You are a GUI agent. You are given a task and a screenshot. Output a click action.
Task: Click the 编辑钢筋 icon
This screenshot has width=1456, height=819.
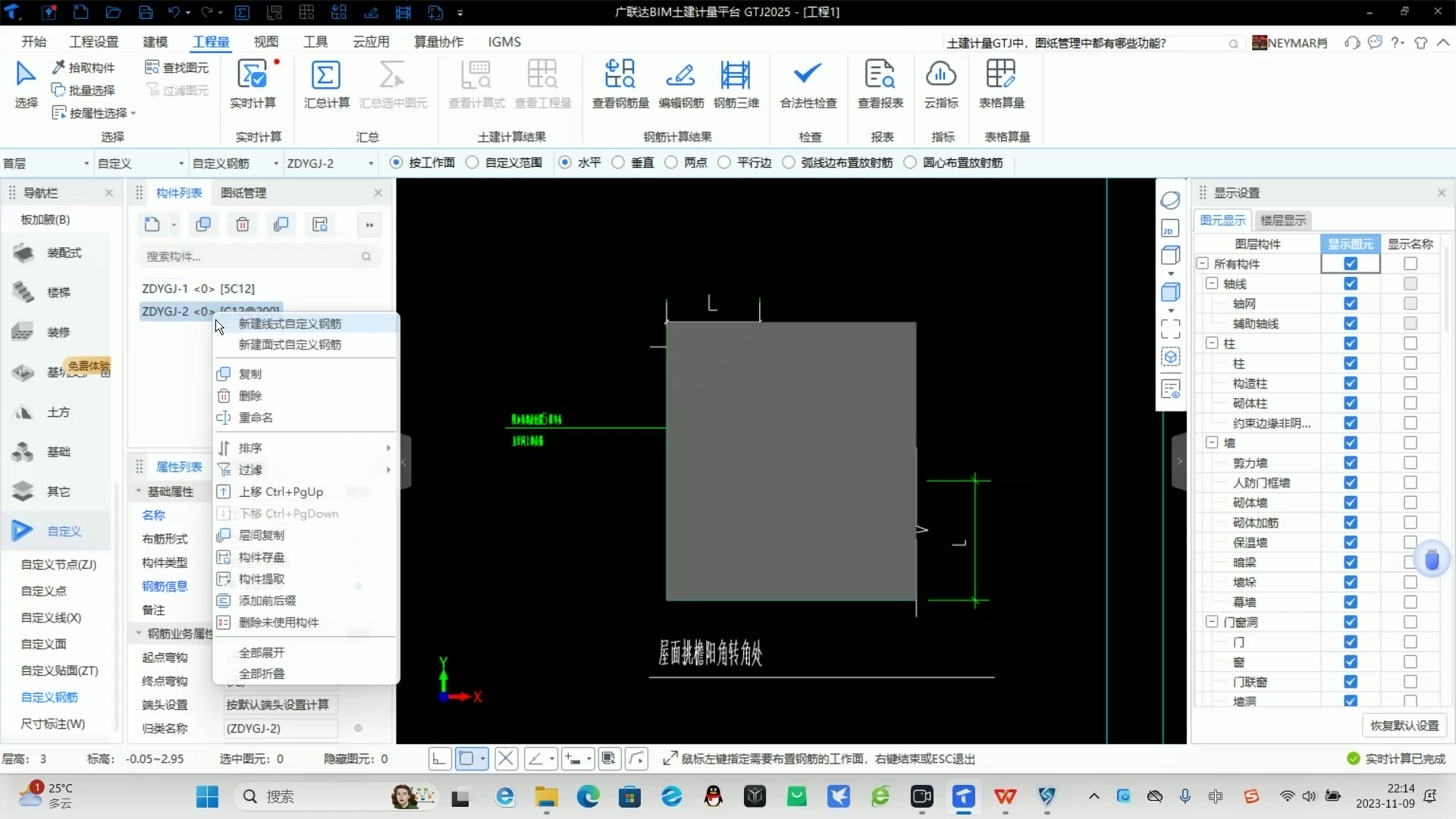680,76
